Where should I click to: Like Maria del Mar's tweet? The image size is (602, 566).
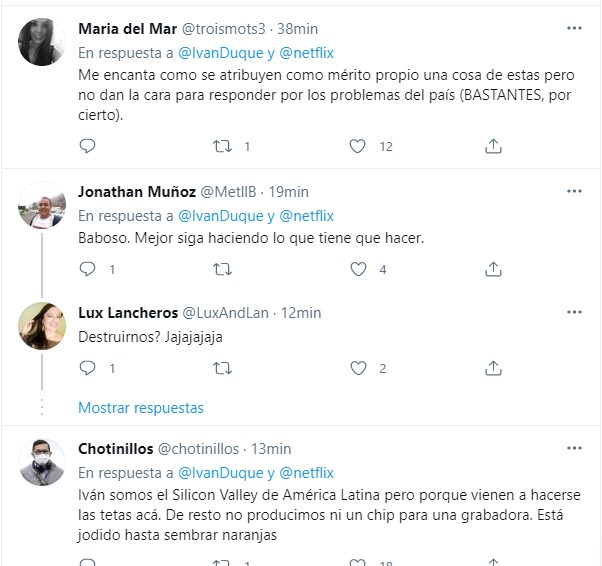pyautogui.click(x=357, y=146)
